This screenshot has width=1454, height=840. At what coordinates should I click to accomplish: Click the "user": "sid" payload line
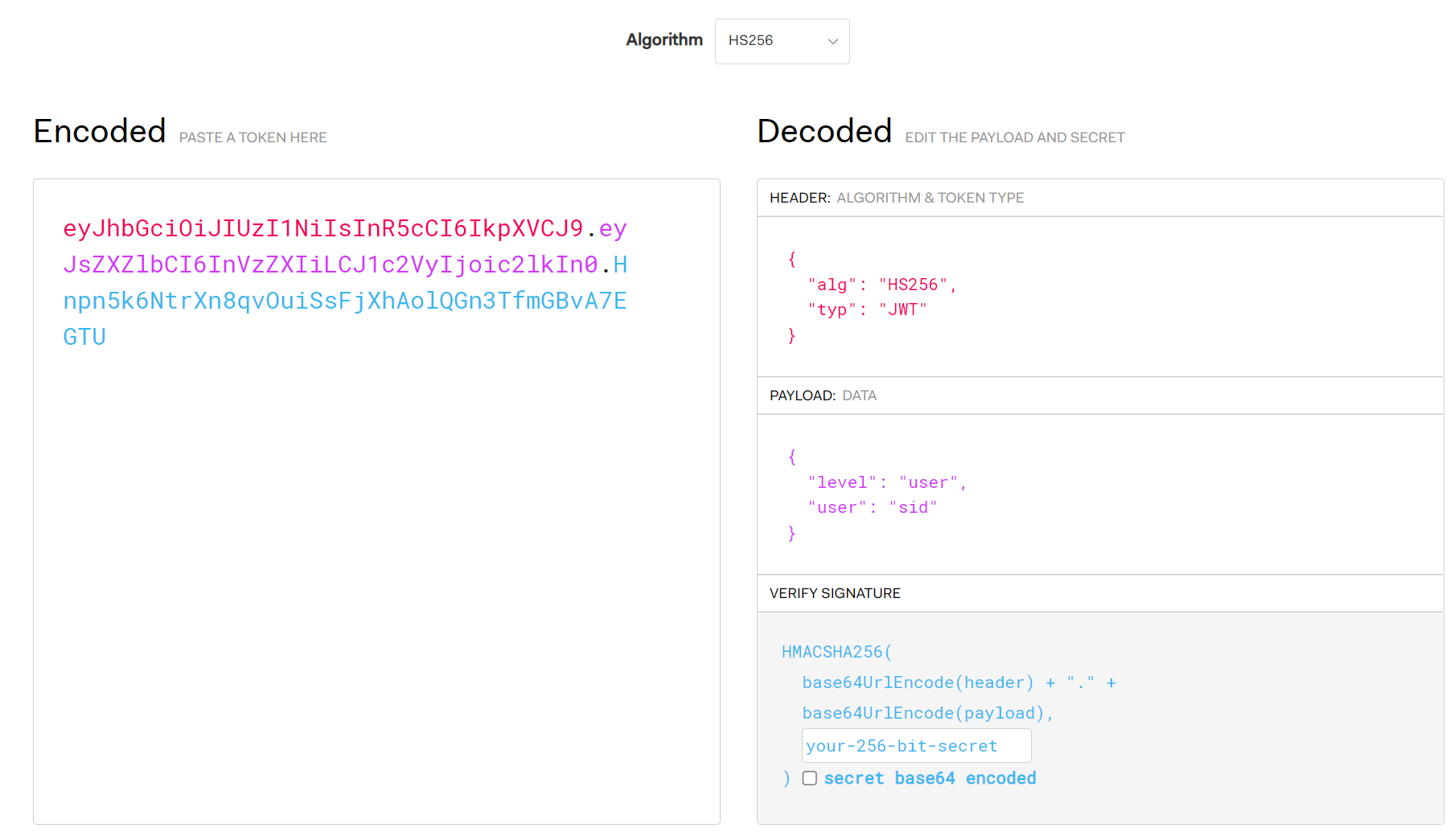[873, 507]
